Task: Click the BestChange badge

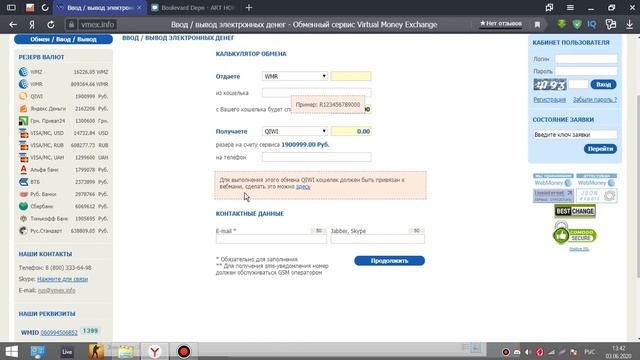Action: (x=575, y=211)
